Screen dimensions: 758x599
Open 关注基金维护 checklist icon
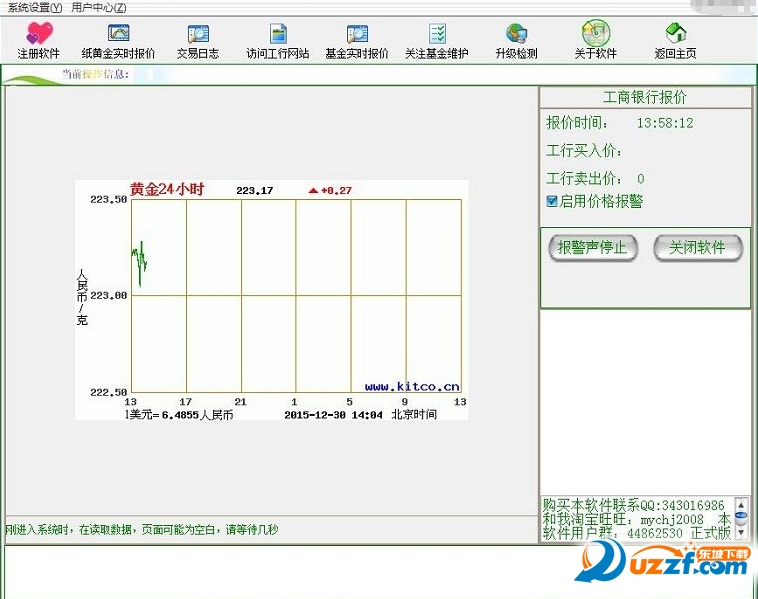click(437, 34)
